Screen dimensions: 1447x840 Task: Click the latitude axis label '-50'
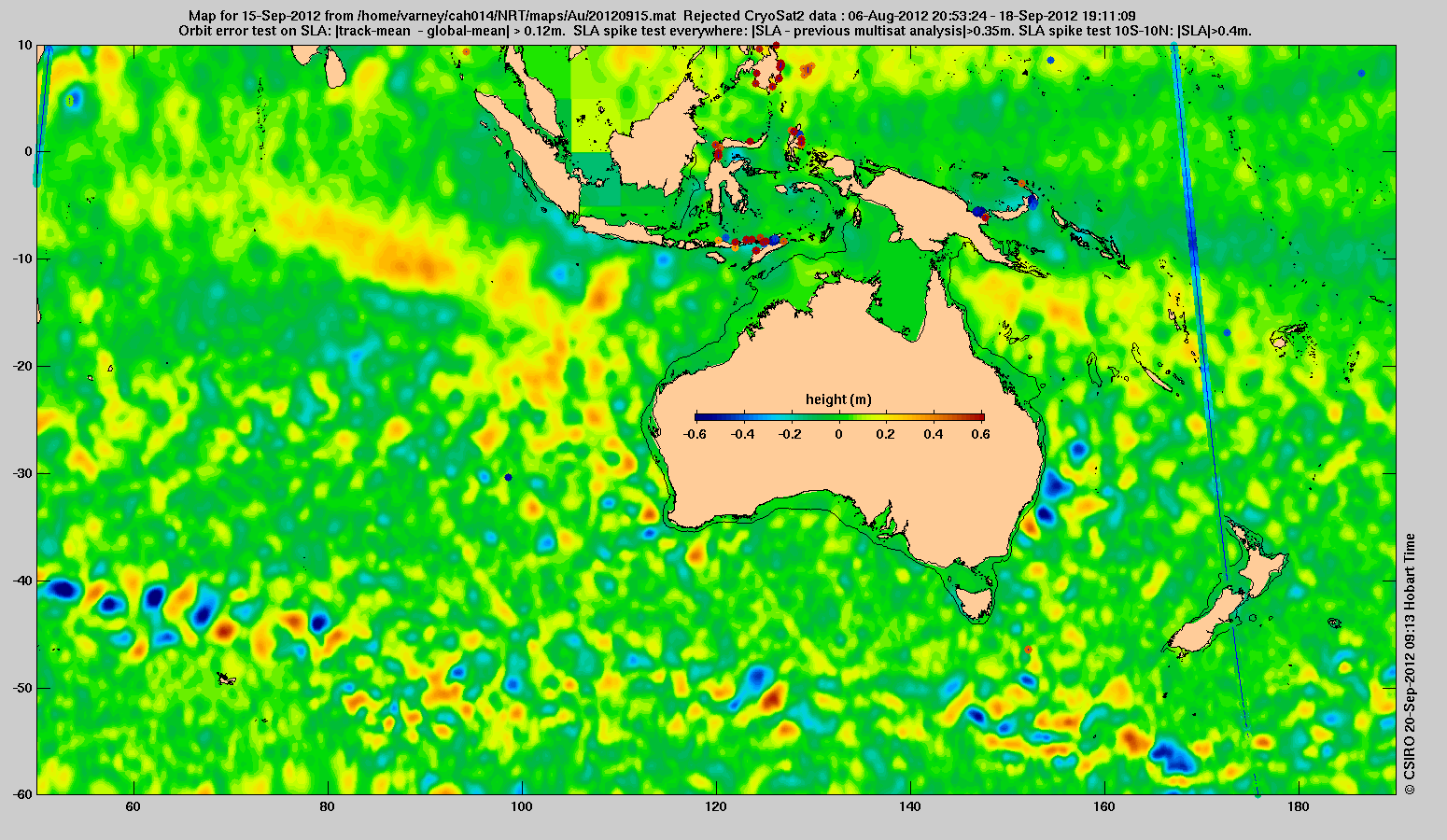point(21,688)
